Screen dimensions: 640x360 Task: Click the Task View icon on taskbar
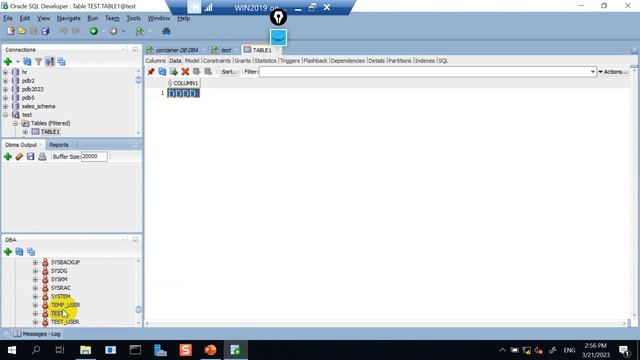60,350
